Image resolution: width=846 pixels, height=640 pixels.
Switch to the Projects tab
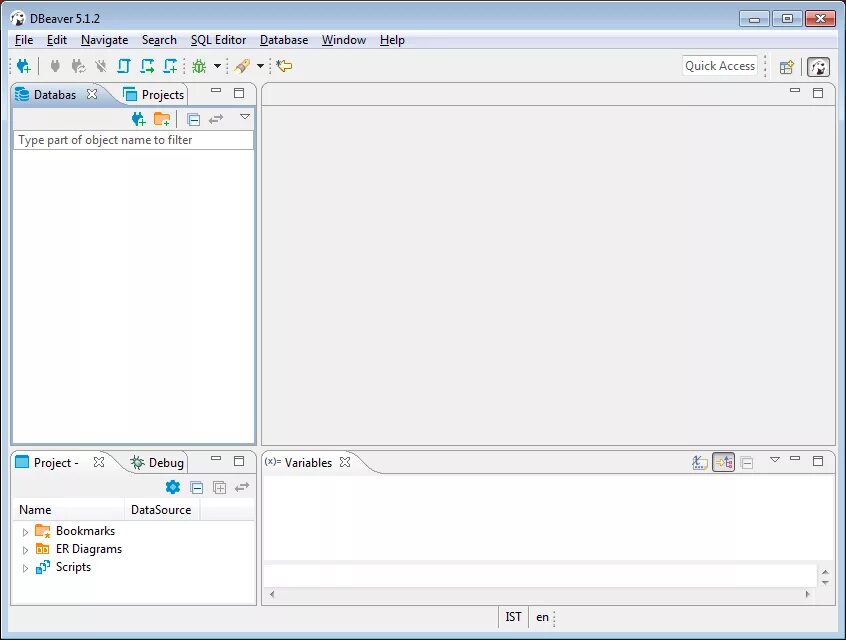point(154,94)
